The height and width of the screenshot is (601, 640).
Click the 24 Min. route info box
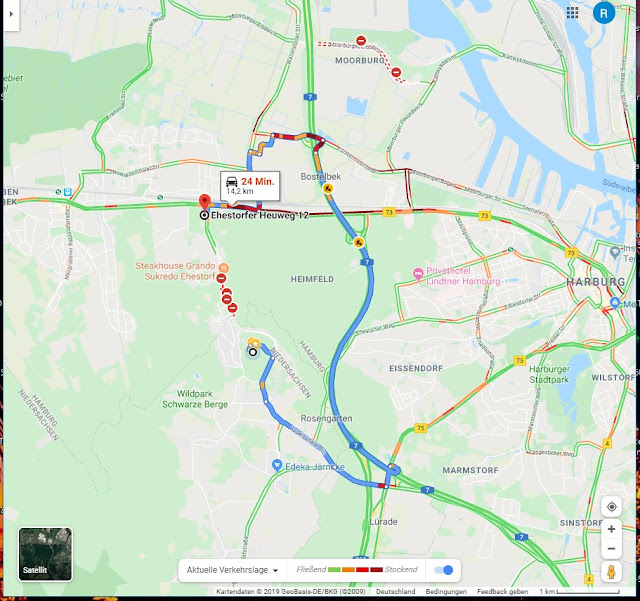click(x=250, y=186)
